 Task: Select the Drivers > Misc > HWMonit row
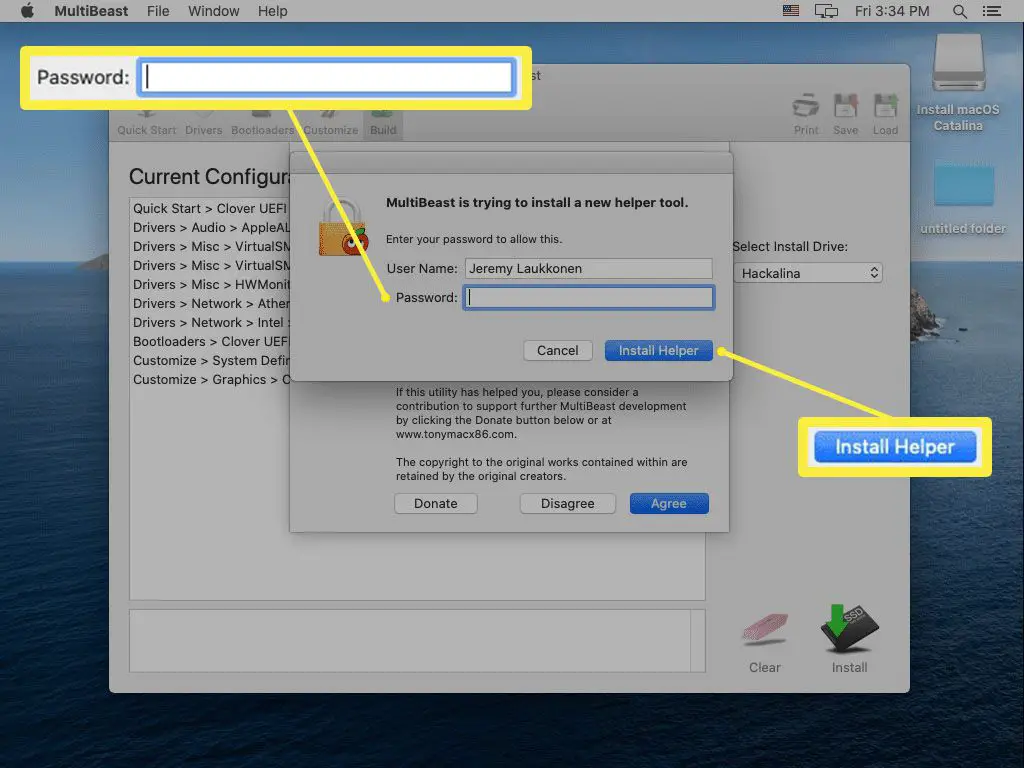210,284
